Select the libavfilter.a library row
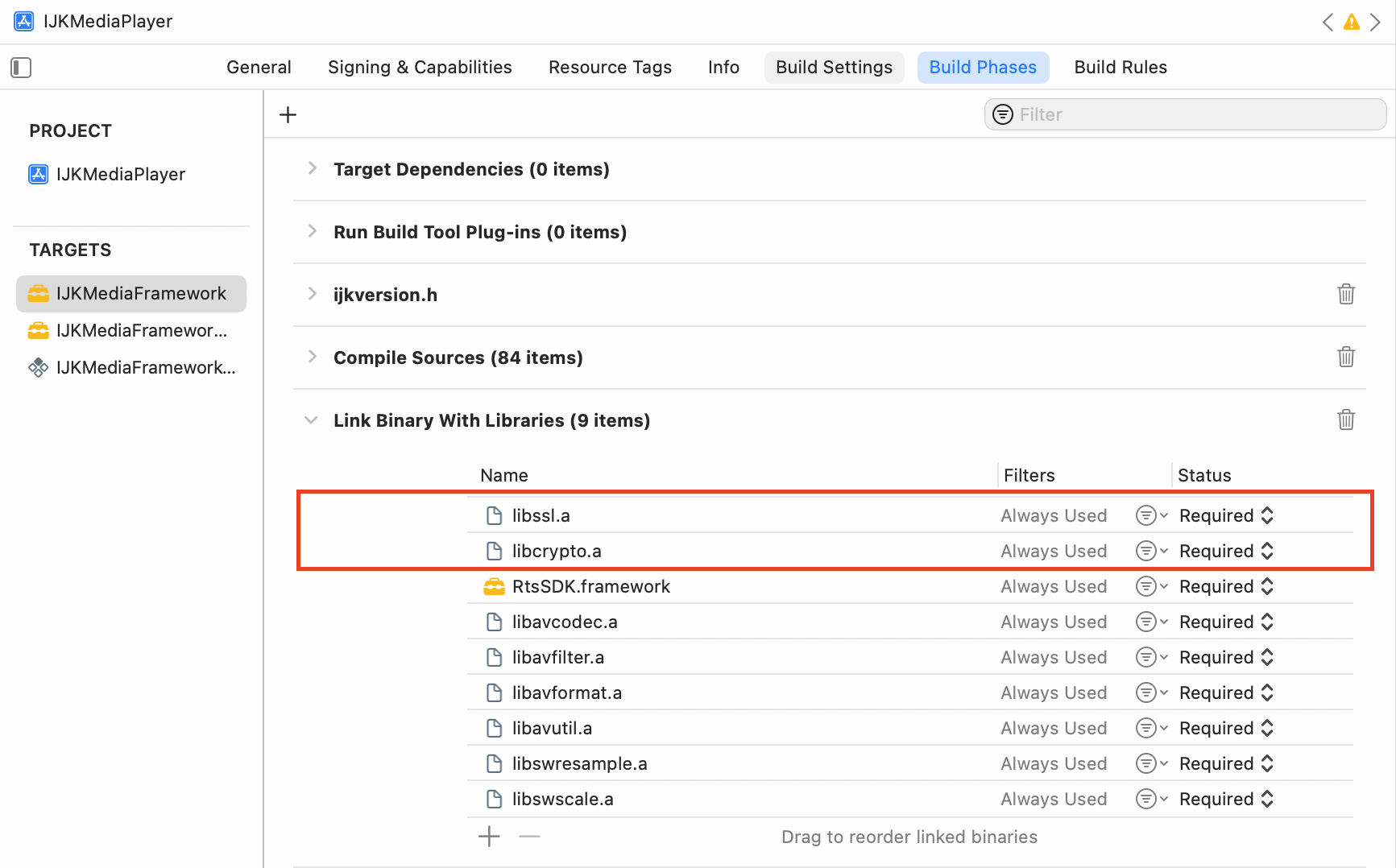The height and width of the screenshot is (868, 1396). (x=910, y=657)
